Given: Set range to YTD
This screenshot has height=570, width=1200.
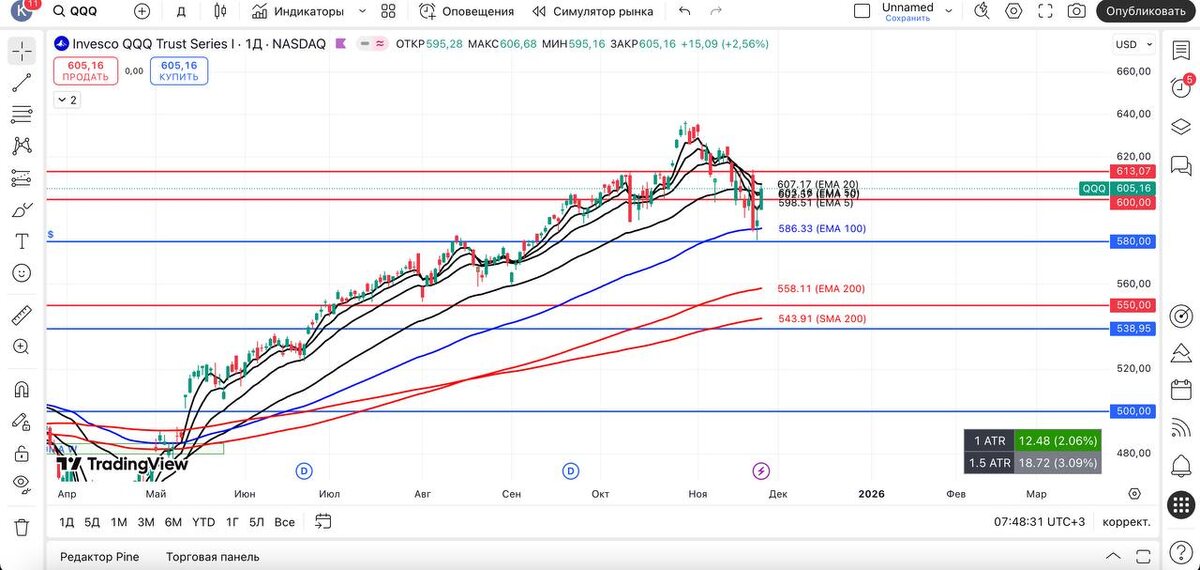Looking at the screenshot, I should point(203,522).
